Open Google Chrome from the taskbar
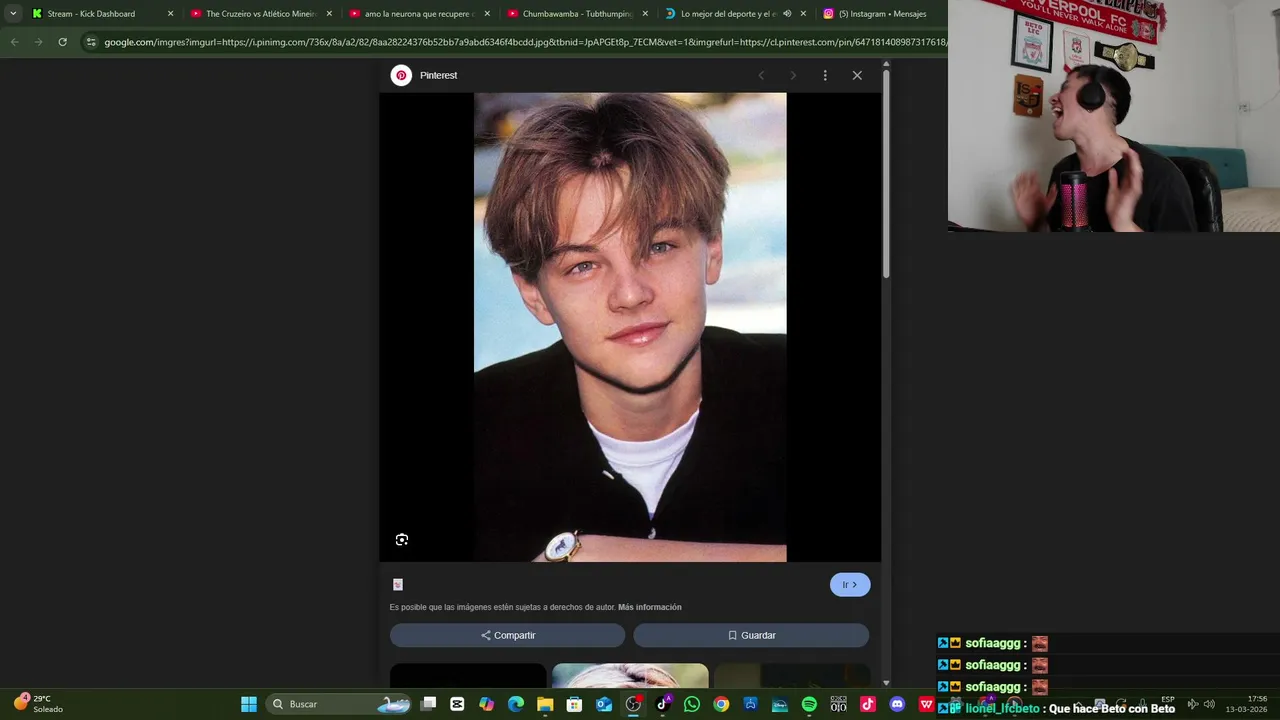Viewport: 1280px width, 720px height. 721,704
